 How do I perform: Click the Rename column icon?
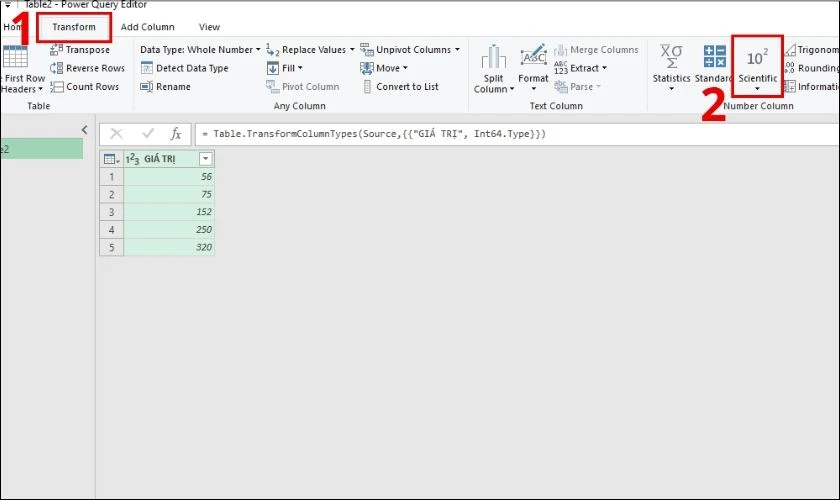(x=147, y=86)
